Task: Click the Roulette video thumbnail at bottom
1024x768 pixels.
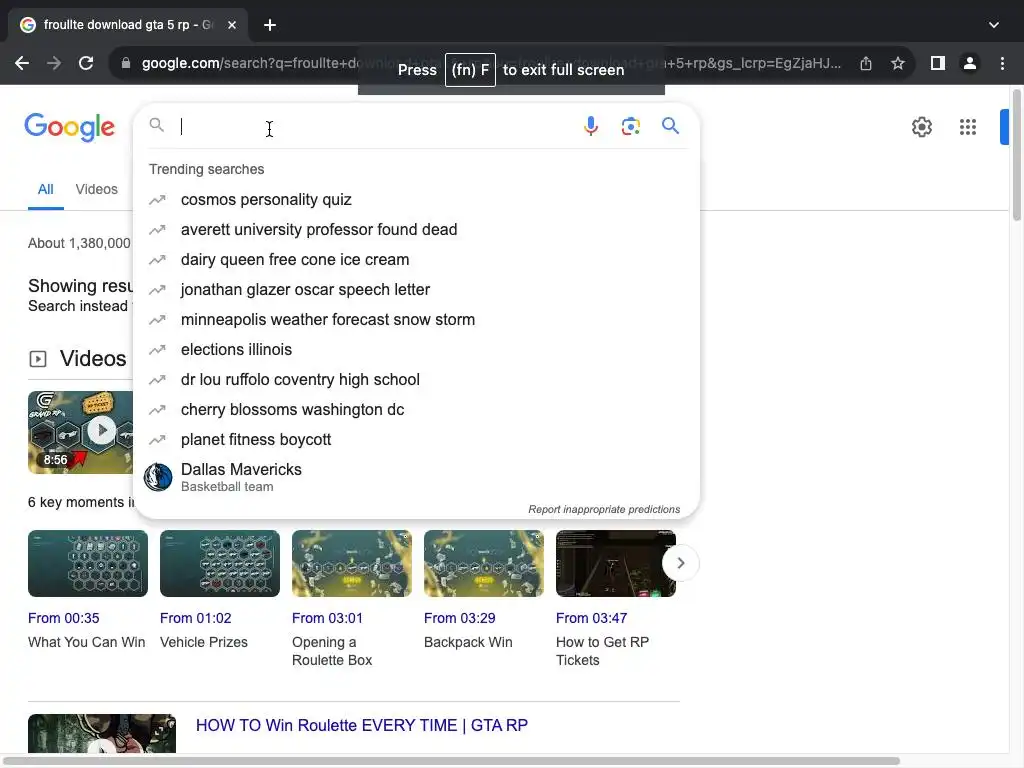Action: click(102, 733)
